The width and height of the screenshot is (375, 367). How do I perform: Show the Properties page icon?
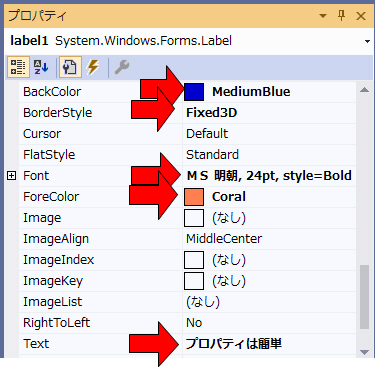coord(70,67)
